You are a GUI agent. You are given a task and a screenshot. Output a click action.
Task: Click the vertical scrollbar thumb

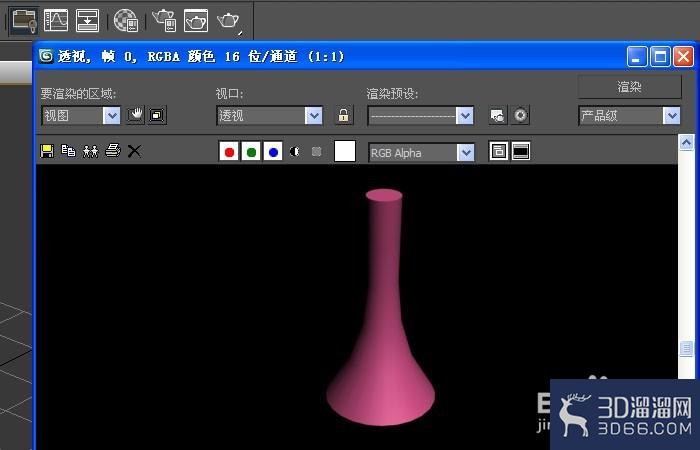pos(686,348)
